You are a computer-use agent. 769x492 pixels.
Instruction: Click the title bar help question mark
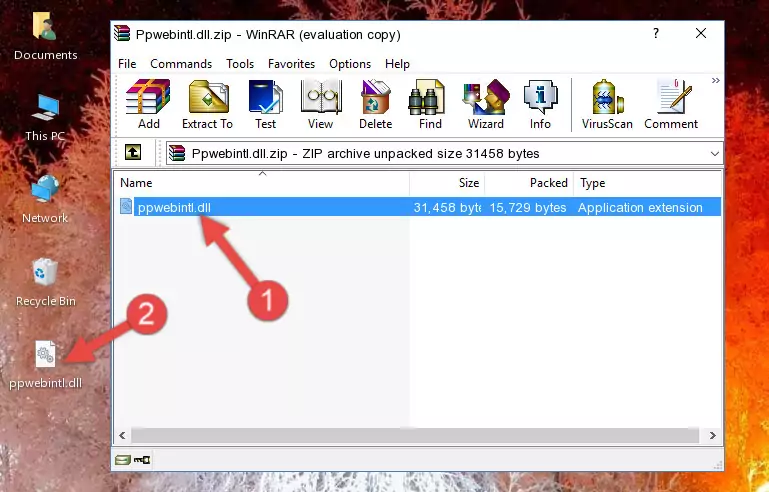pos(656,33)
